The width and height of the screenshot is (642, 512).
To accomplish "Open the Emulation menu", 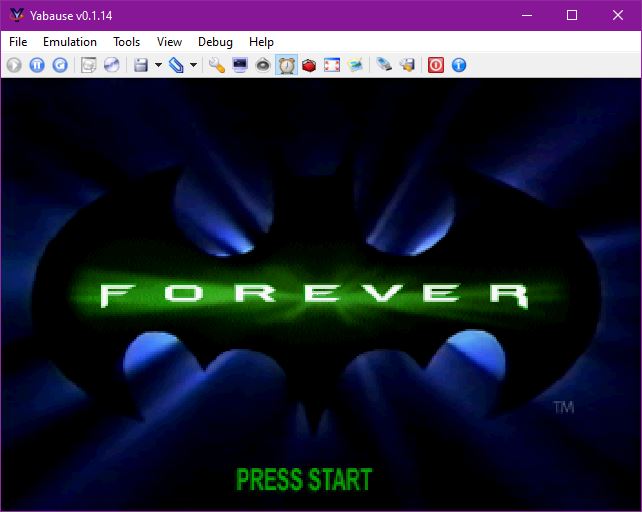I will pyautogui.click(x=70, y=42).
